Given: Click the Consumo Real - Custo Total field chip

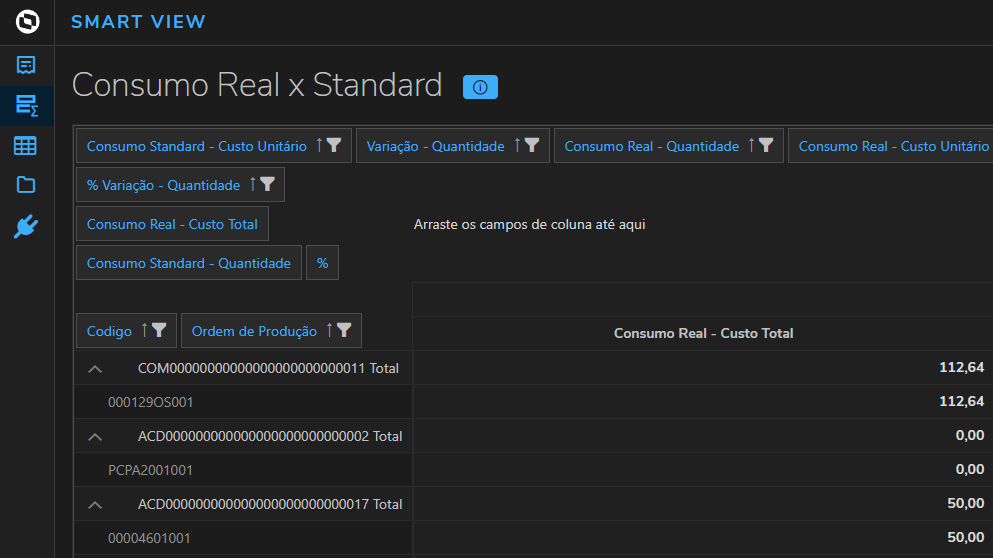Looking at the screenshot, I should point(172,224).
